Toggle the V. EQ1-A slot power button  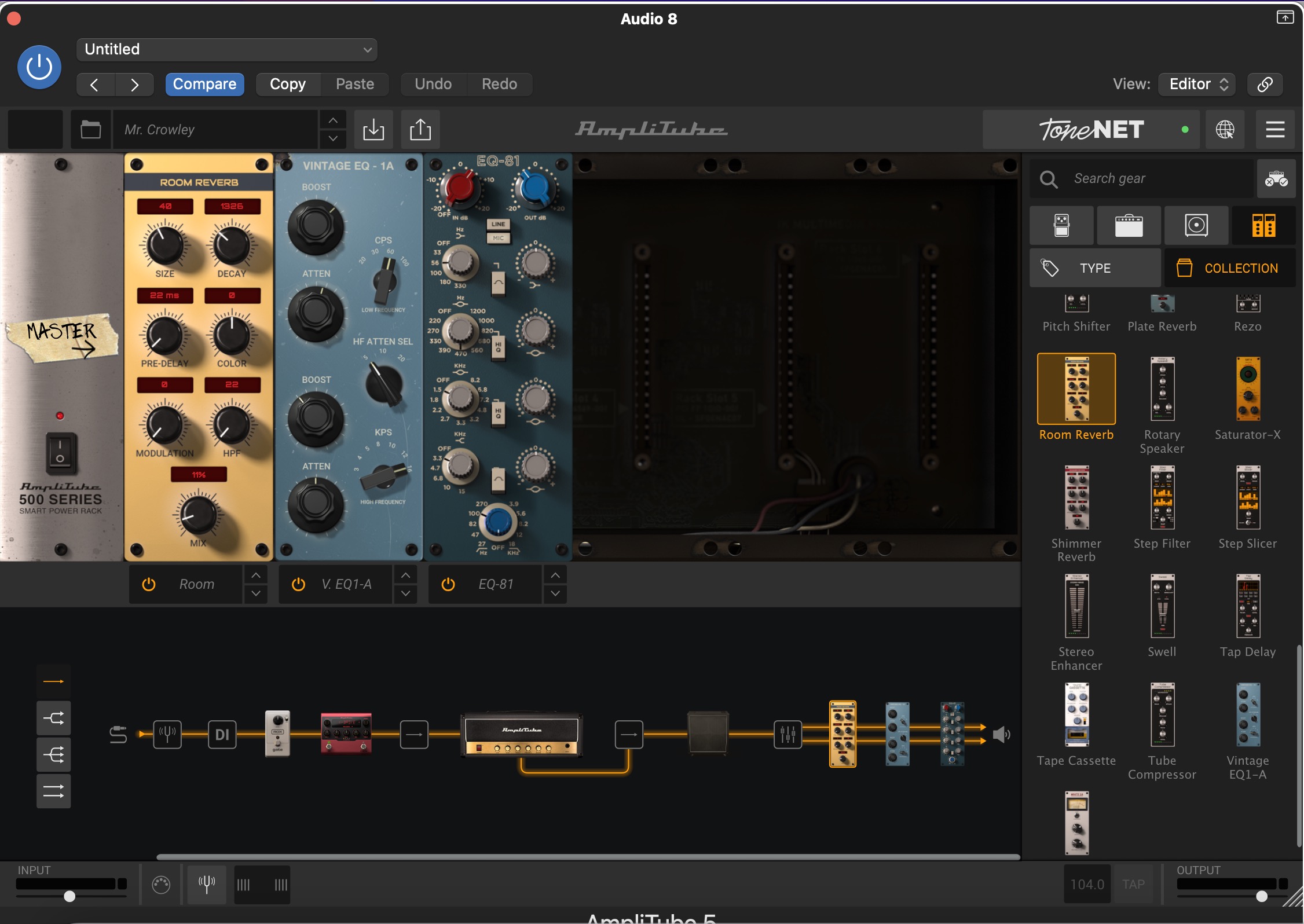pos(298,584)
